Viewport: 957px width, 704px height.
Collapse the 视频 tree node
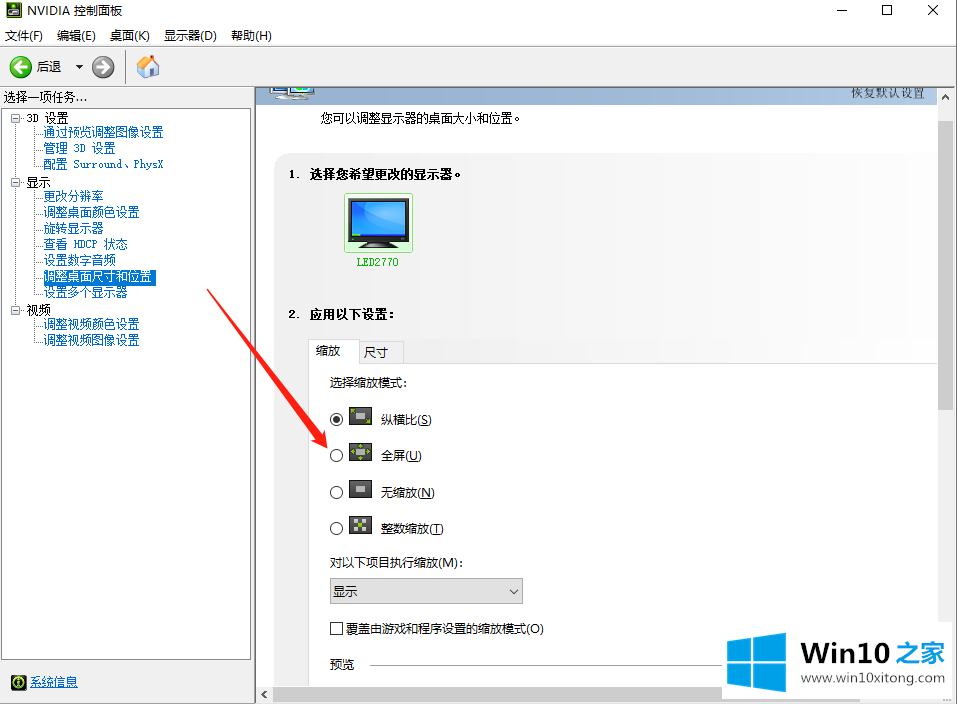(x=16, y=310)
